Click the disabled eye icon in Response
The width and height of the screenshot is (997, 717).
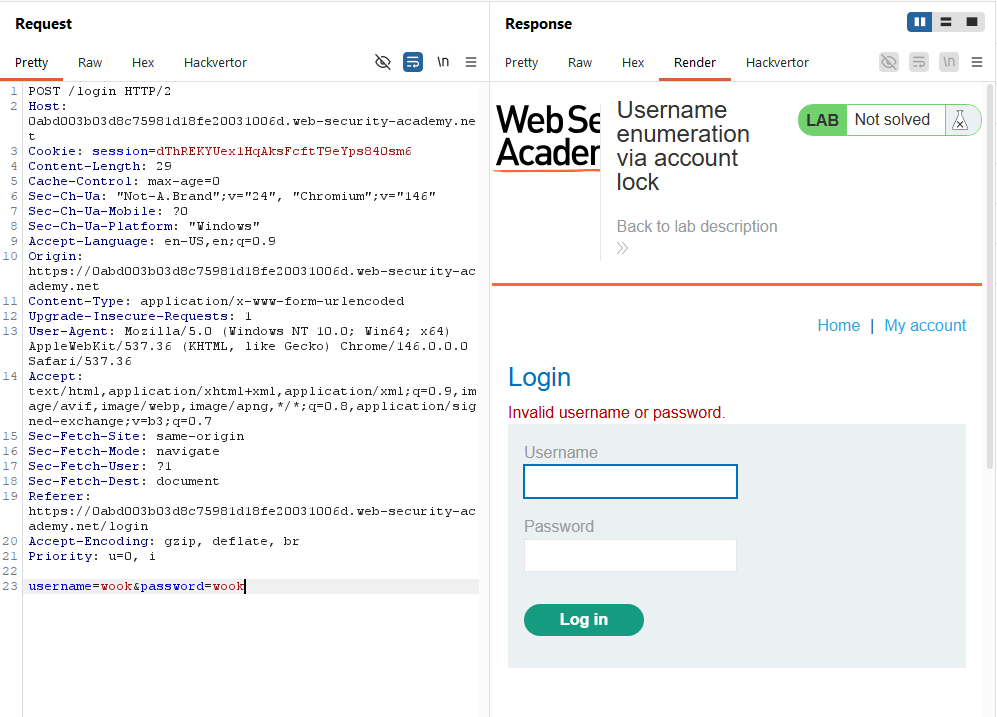click(x=889, y=62)
